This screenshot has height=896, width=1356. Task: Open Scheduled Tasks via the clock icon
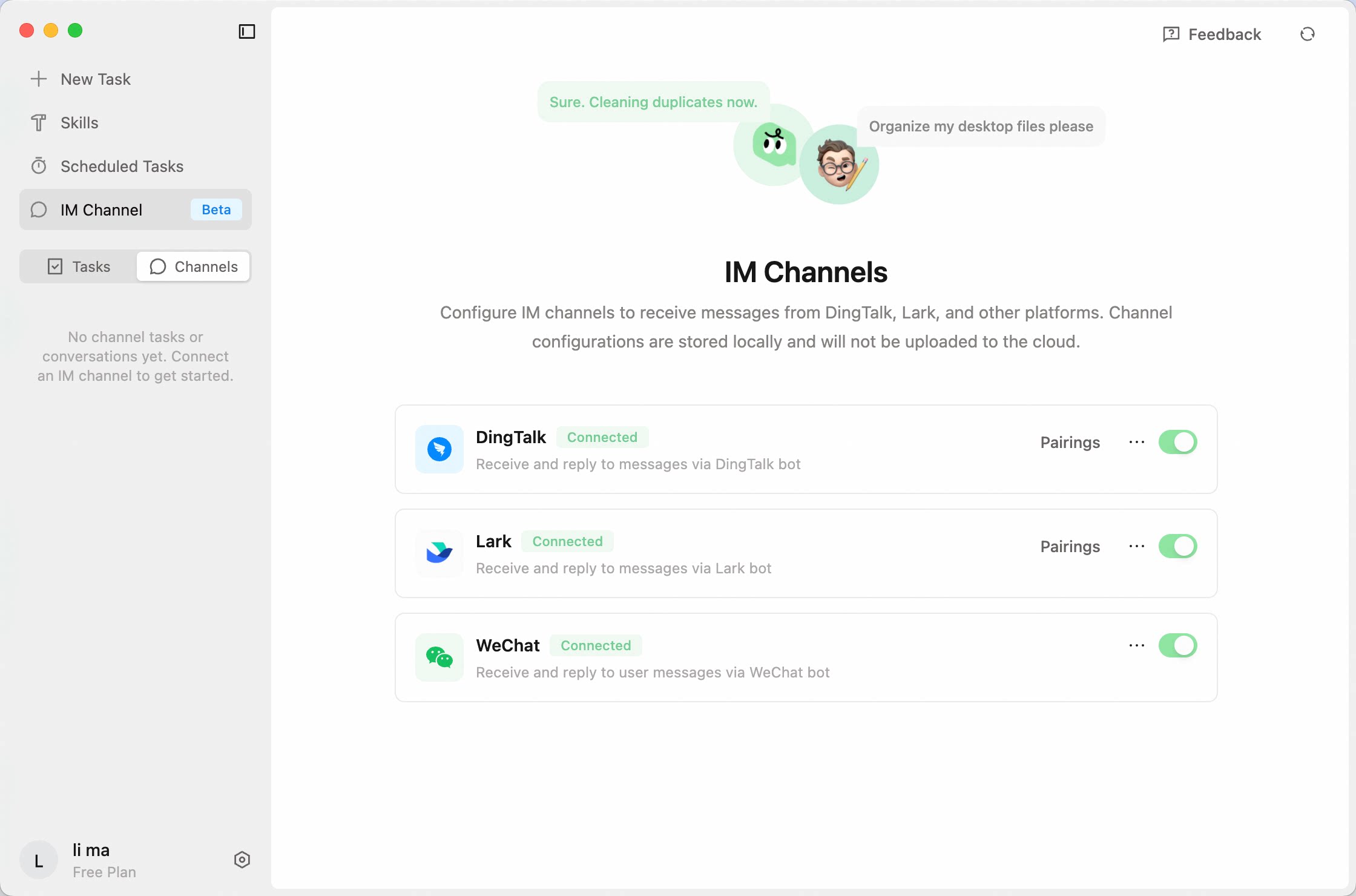38,165
